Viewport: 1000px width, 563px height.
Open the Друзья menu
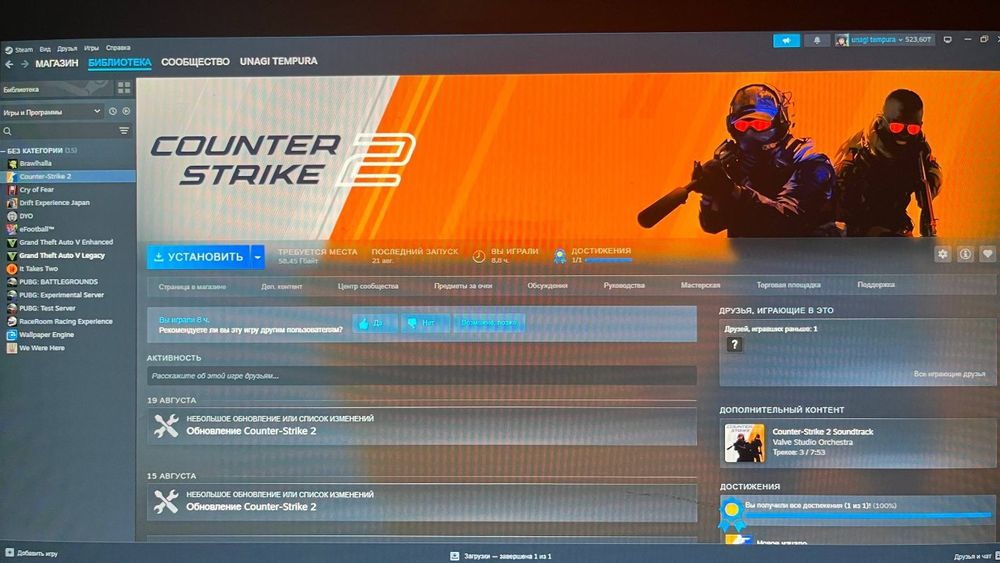pyautogui.click(x=67, y=48)
